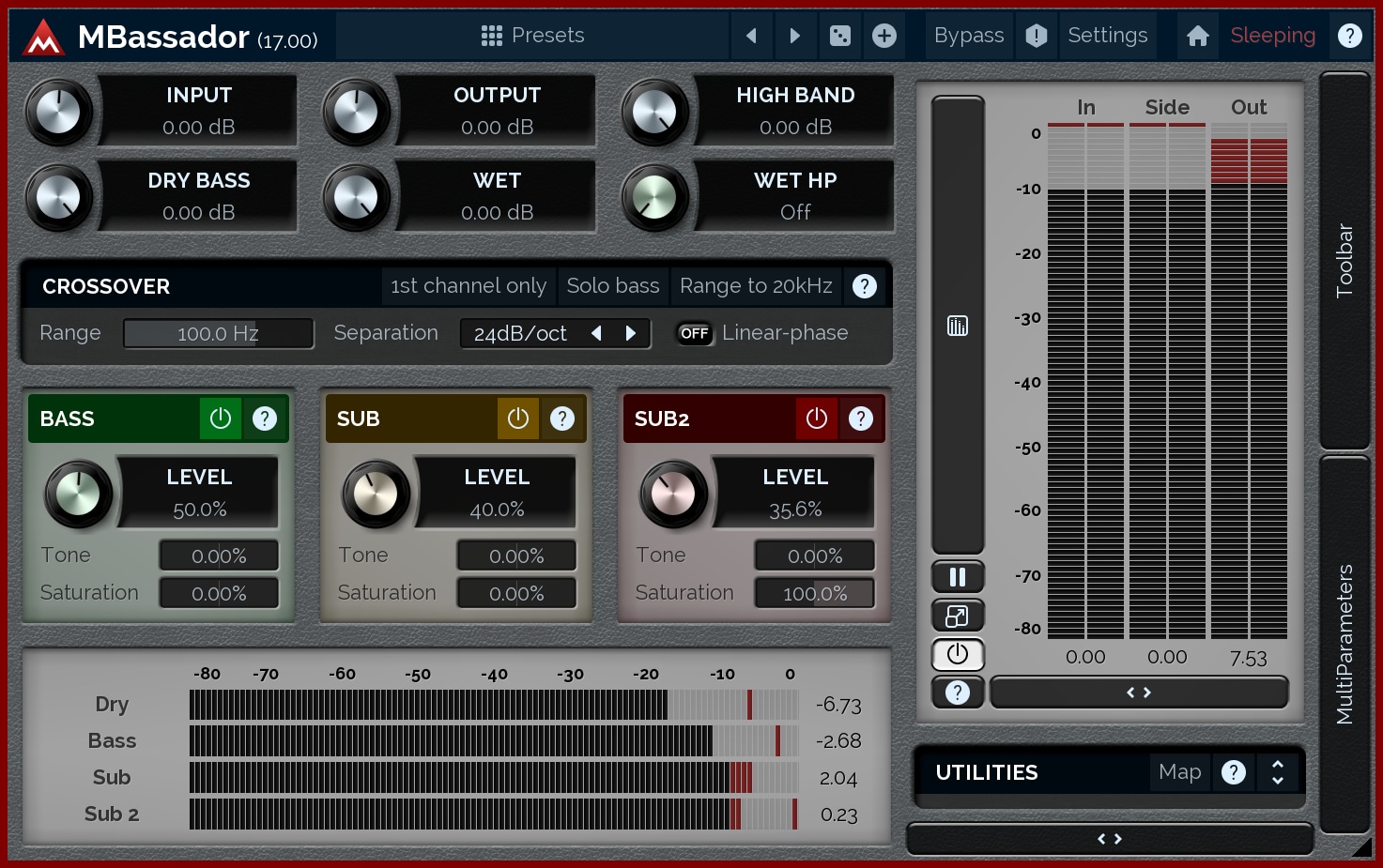Screen dimensions: 1383x868
Task: Click the SUB2 Saturation slider
Action: point(815,593)
